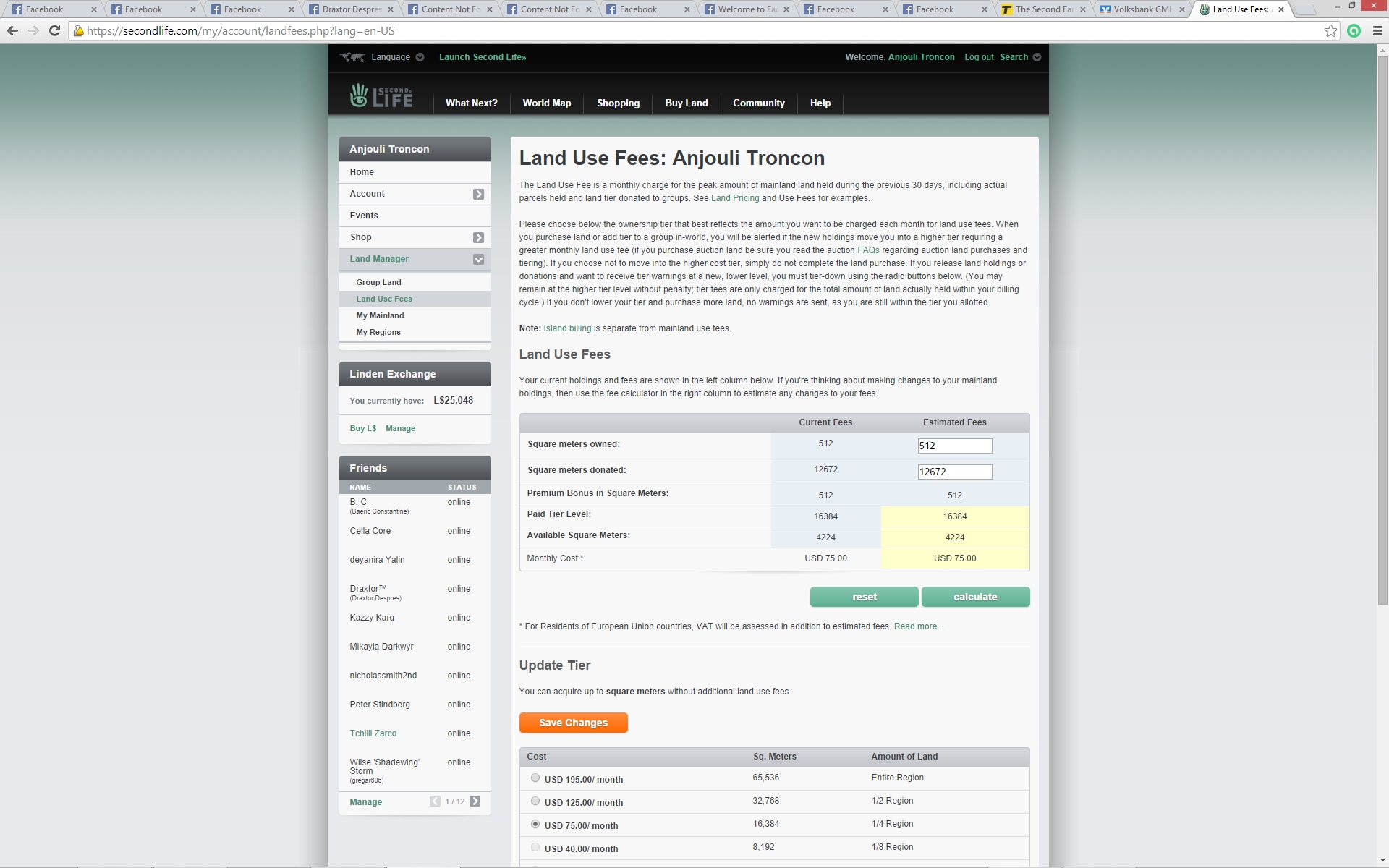Expand the Account sidebar section arrow

click(478, 194)
